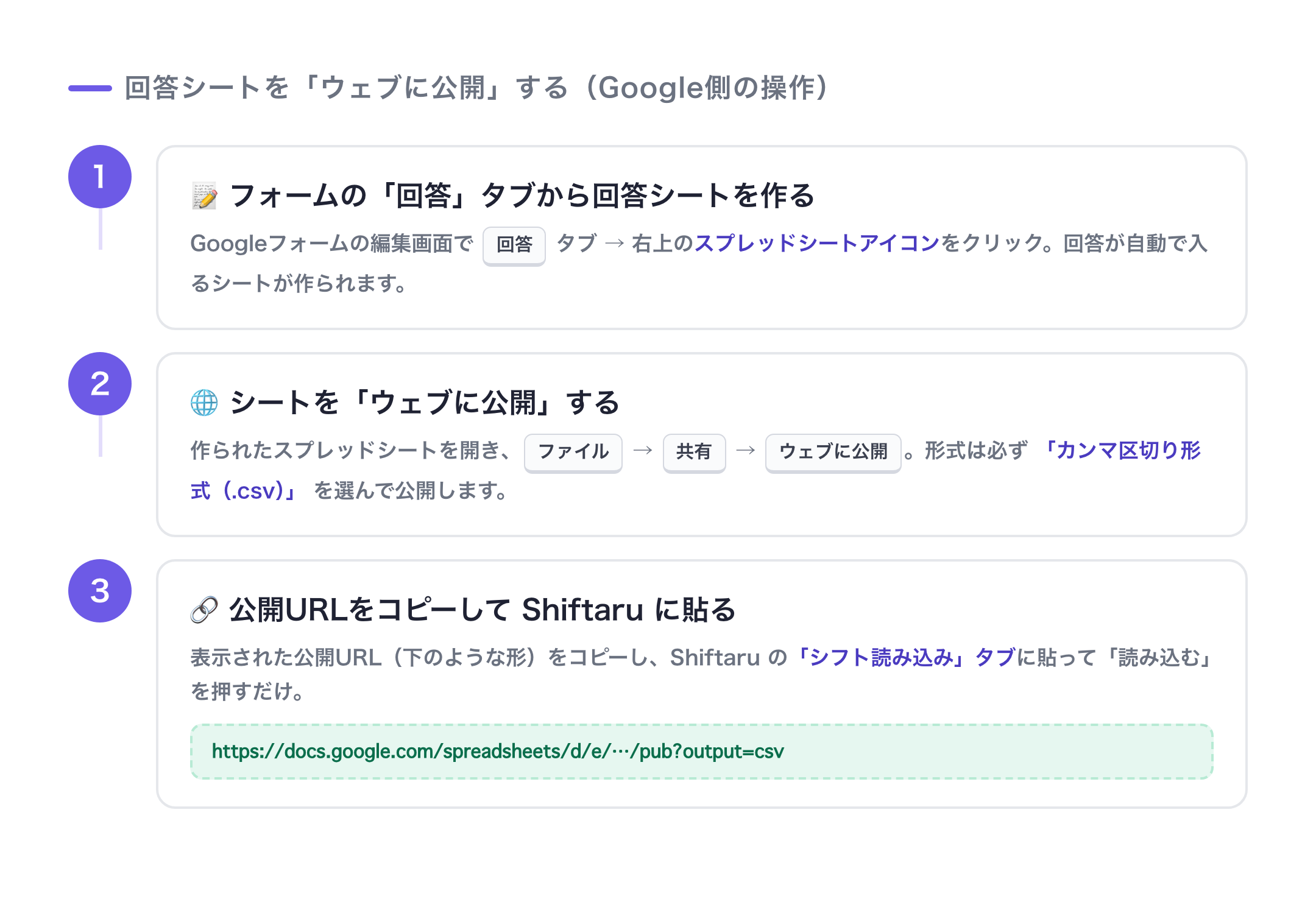The image size is (1316, 899).
Task: Click the 共有 key badge
Action: (x=694, y=453)
